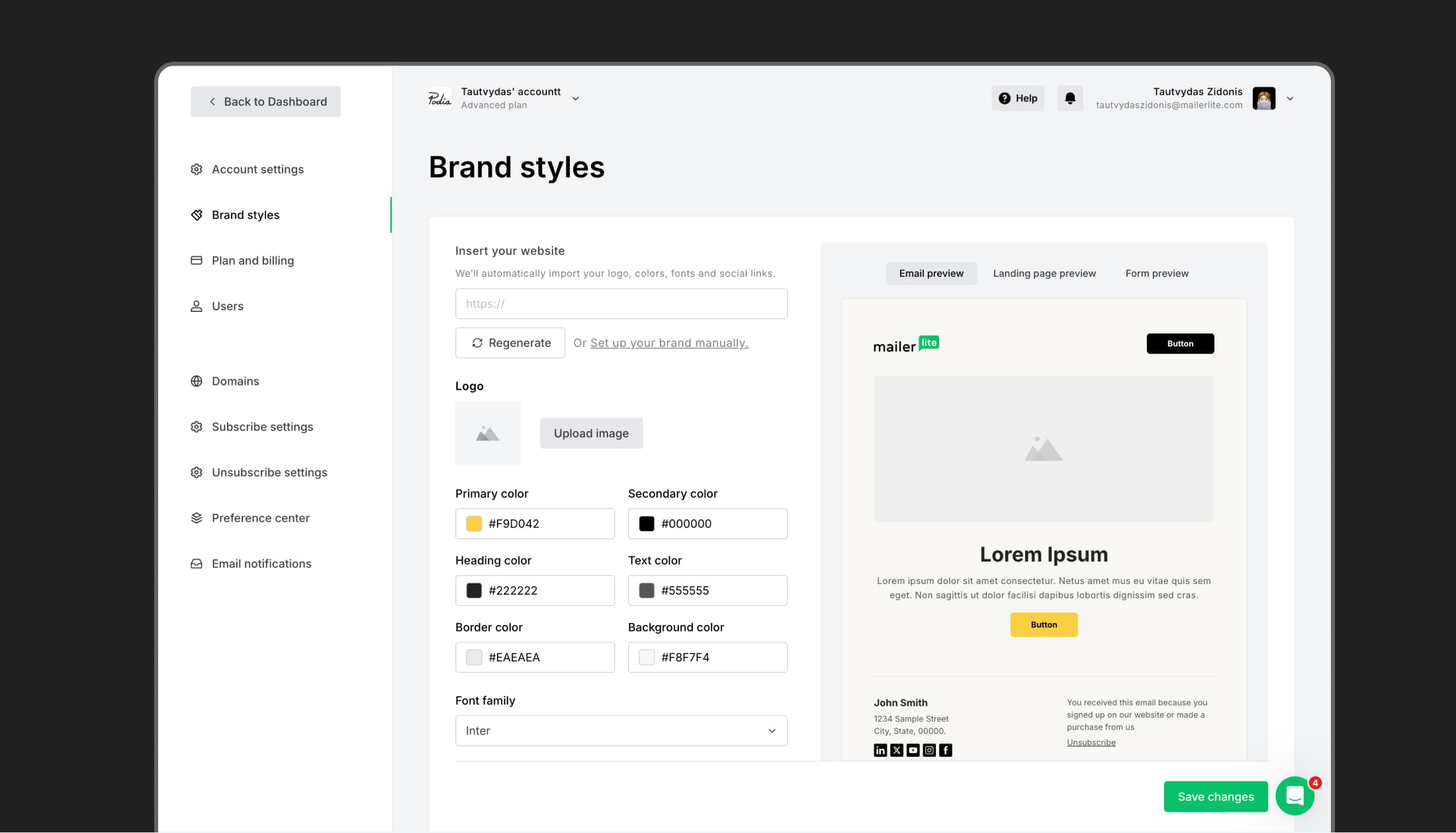This screenshot has width=1456, height=833.
Task: Open Text color swatch #555555
Action: pyautogui.click(x=647, y=591)
